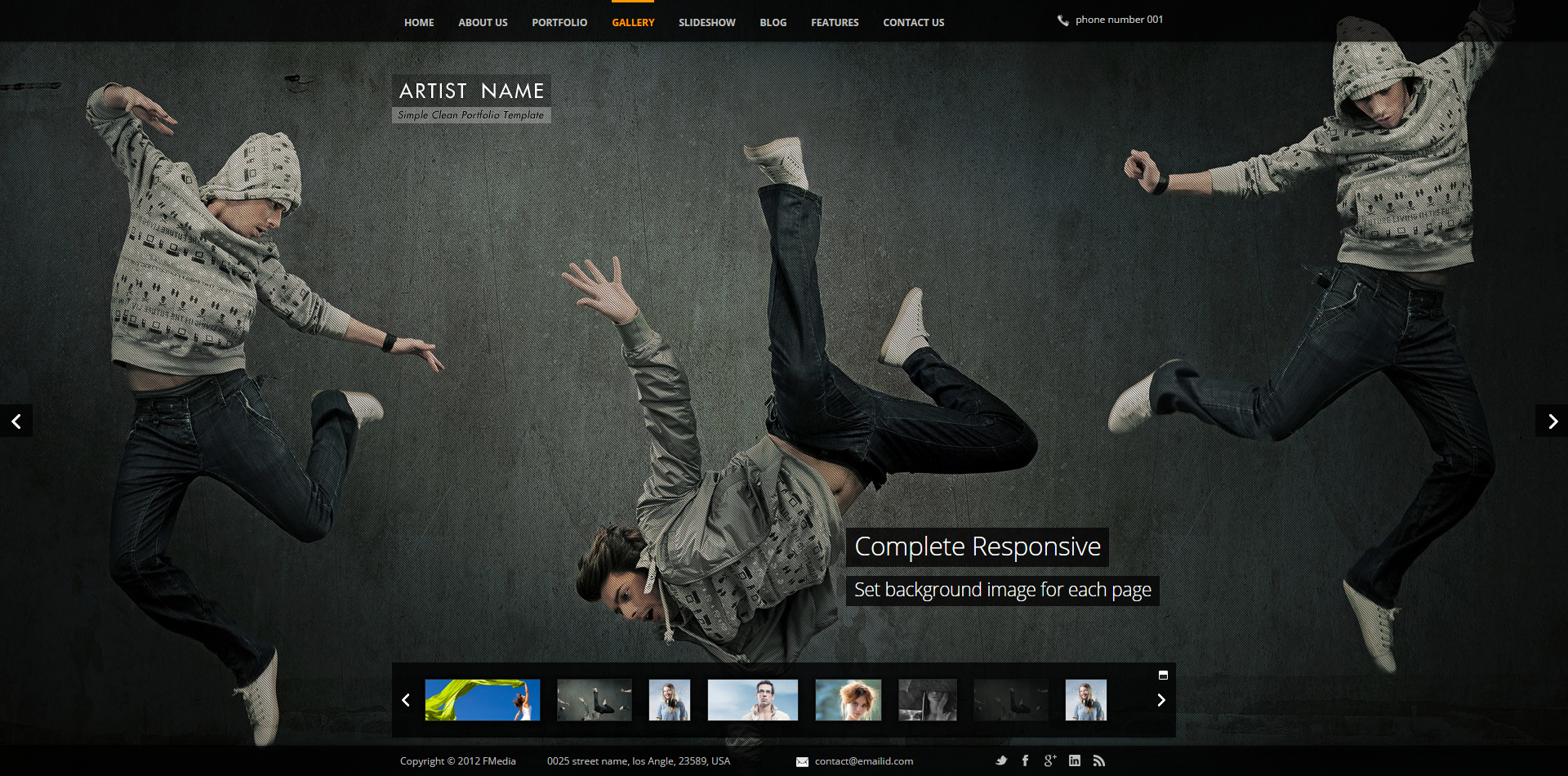Click the envelope email icon
Viewport: 1568px width, 776px height.
(802, 762)
